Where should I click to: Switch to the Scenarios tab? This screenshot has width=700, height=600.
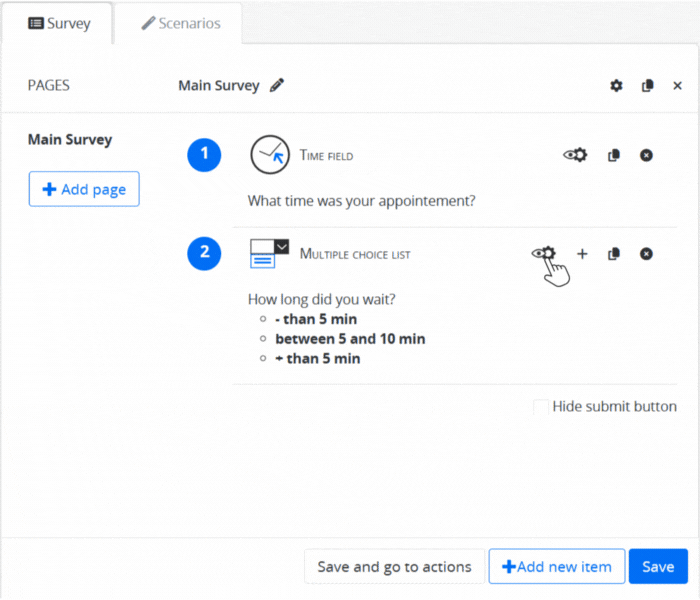pos(179,23)
